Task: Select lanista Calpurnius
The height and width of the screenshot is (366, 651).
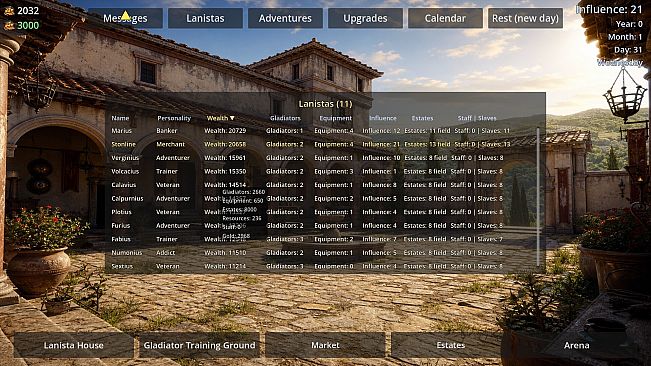Action: click(127, 198)
